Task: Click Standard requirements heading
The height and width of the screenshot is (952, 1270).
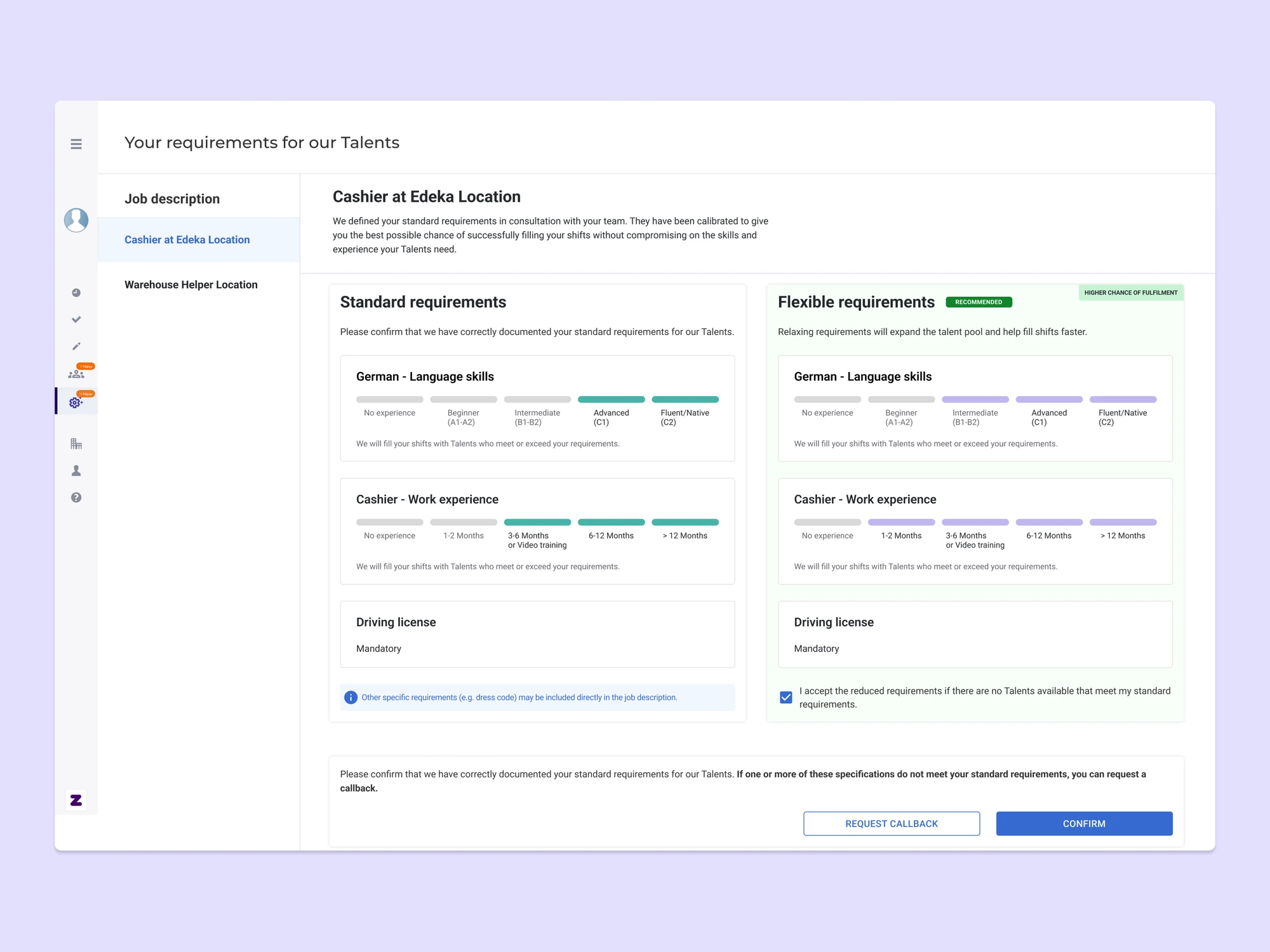Action: pos(423,302)
